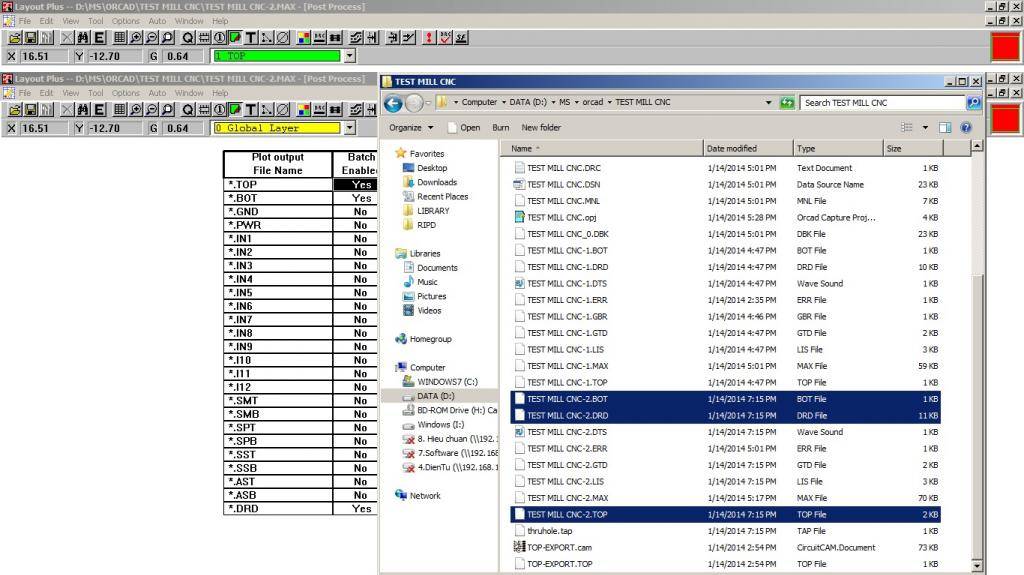Open the '0 Global Layer' dropdown arrow

point(350,128)
